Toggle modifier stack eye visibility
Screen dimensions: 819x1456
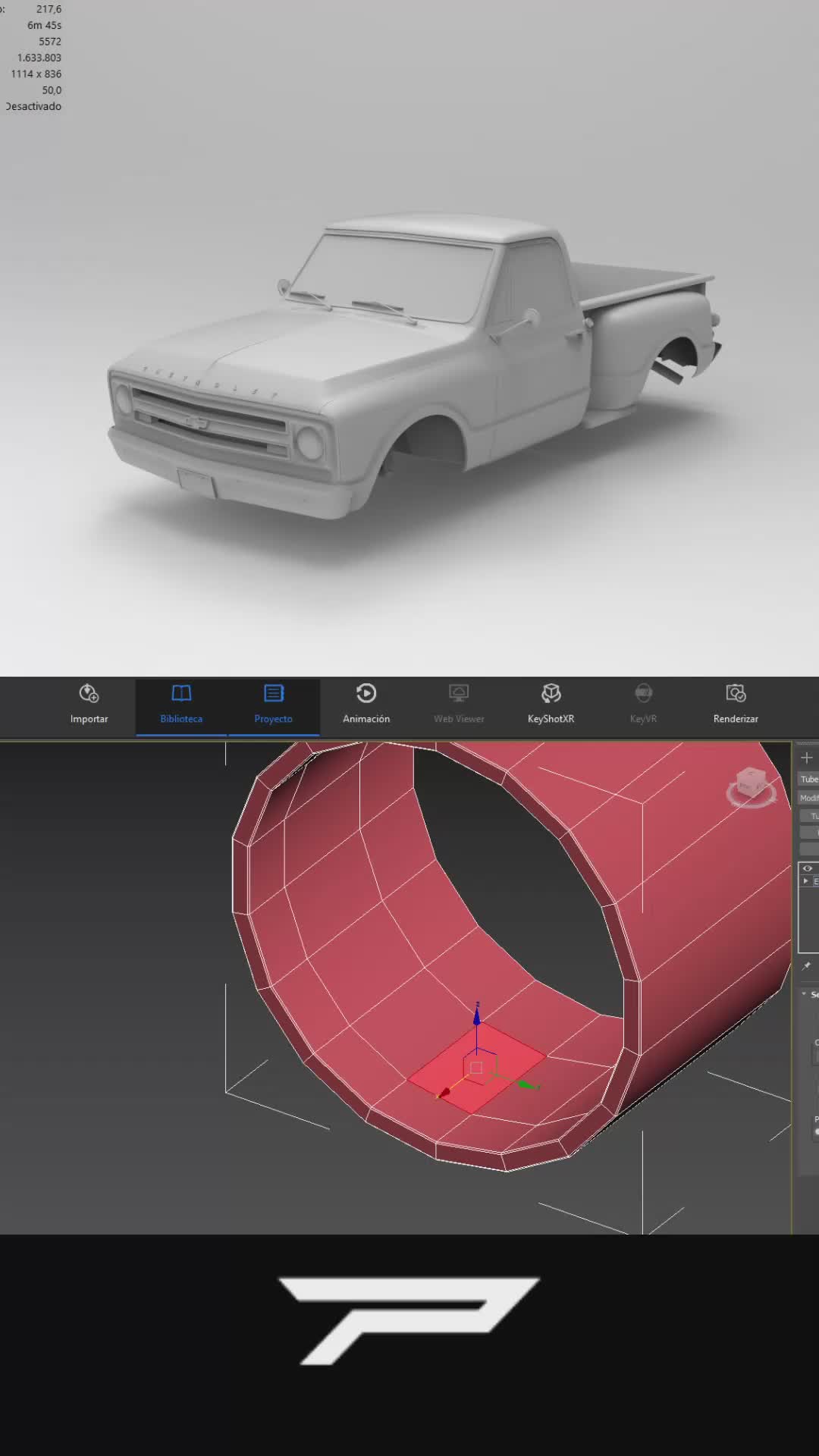tap(807, 868)
